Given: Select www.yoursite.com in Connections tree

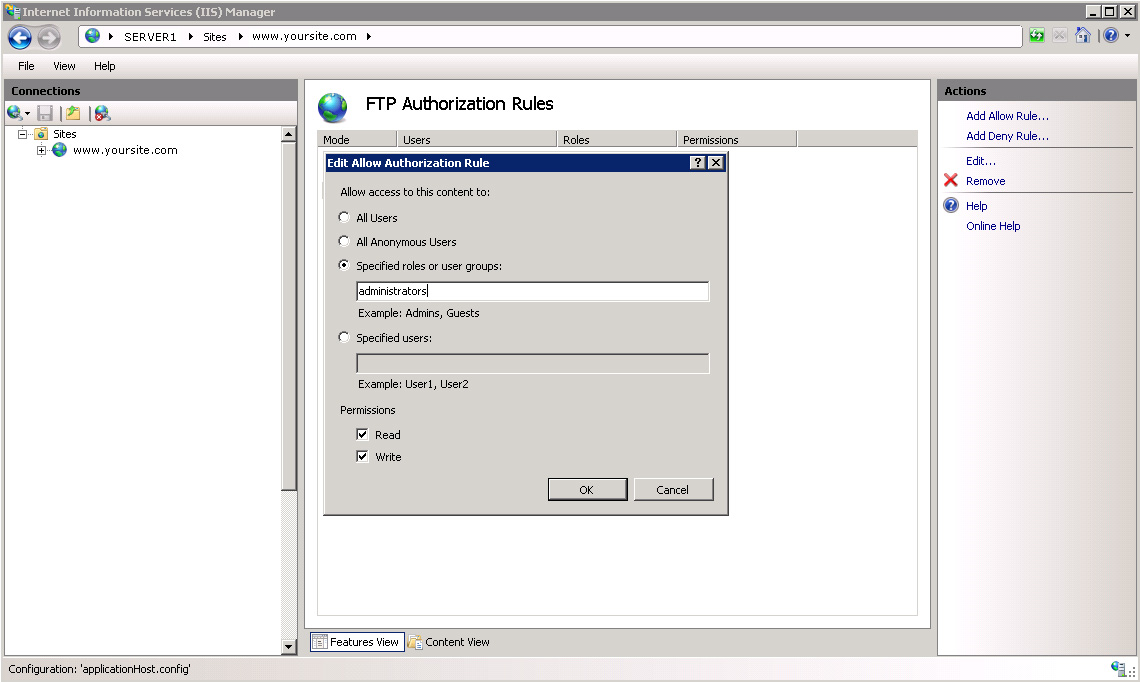Looking at the screenshot, I should [x=125, y=150].
